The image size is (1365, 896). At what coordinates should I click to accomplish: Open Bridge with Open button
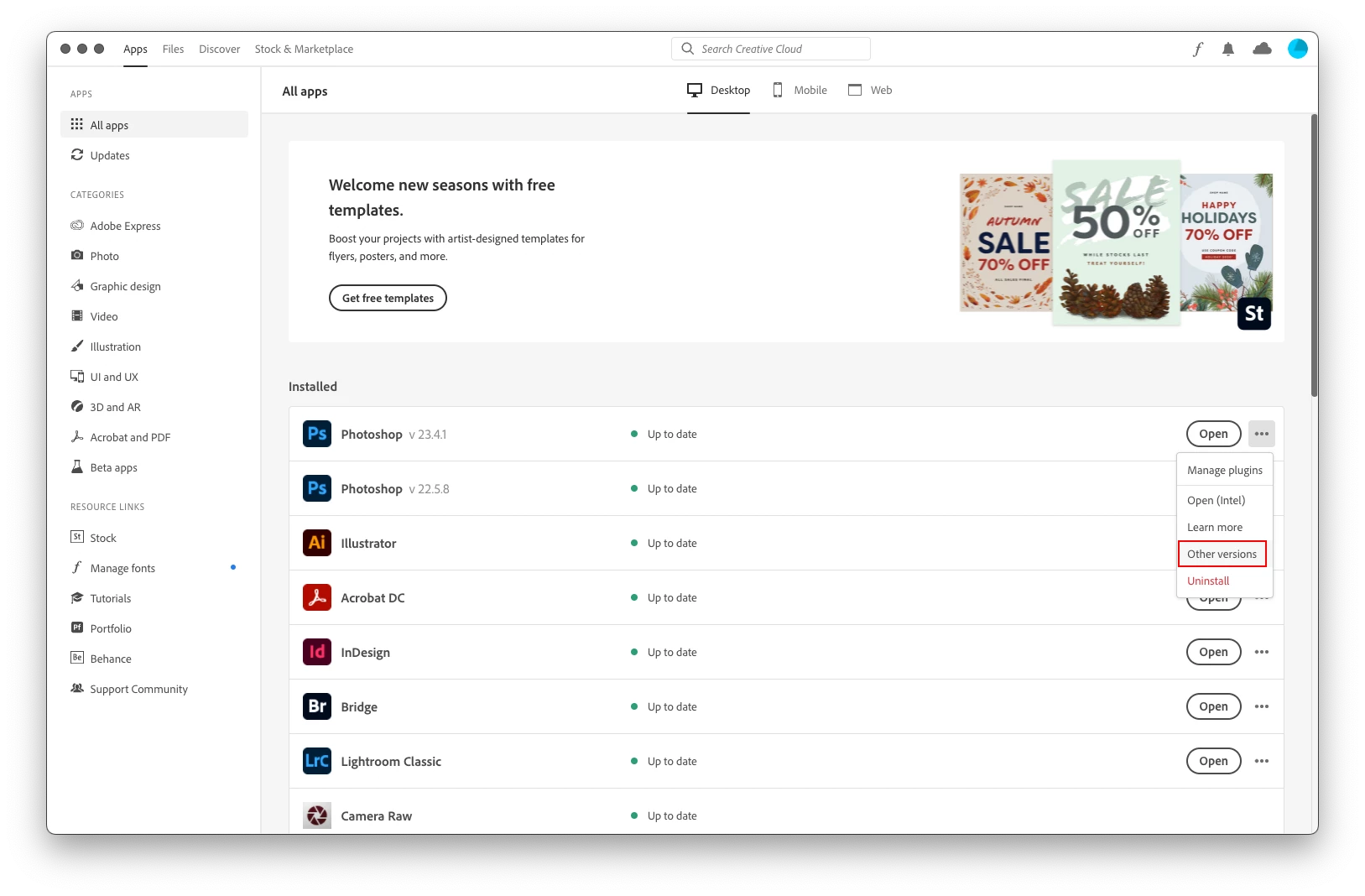[x=1213, y=706]
